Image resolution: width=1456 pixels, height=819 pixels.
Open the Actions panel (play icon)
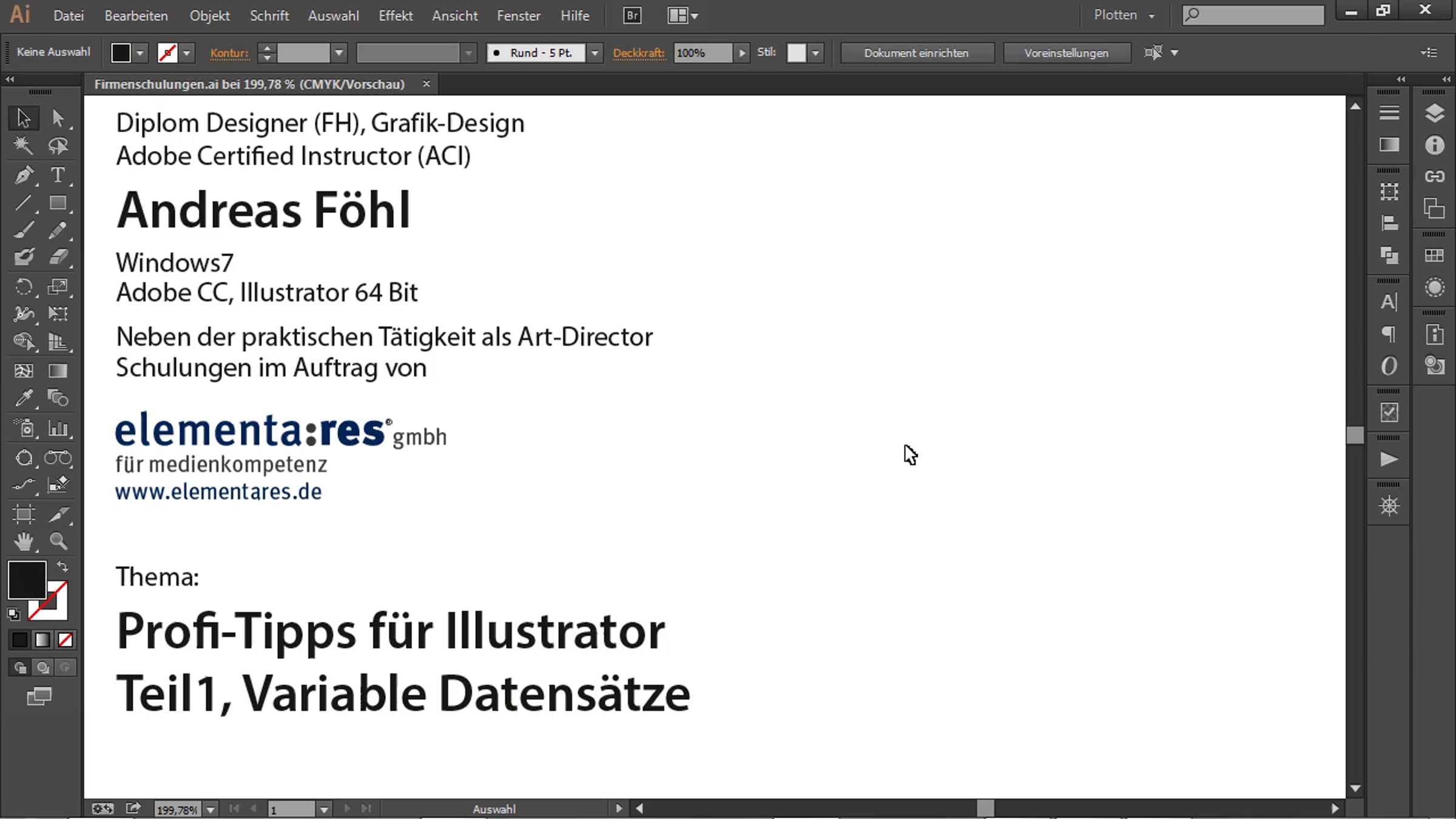[1389, 459]
